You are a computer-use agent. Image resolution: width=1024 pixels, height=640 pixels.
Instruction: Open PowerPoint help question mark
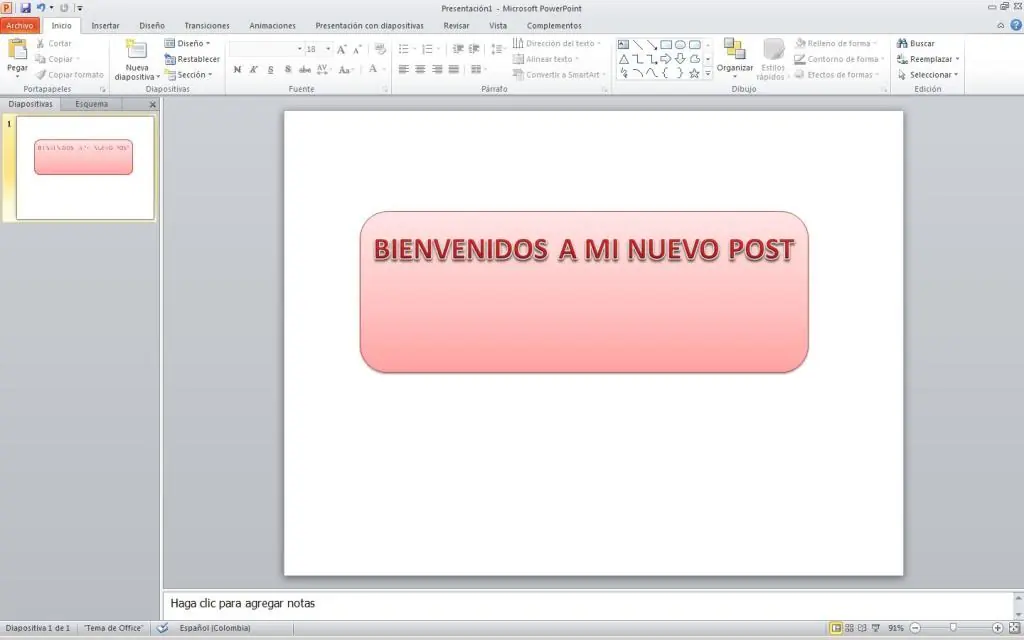[1016, 25]
